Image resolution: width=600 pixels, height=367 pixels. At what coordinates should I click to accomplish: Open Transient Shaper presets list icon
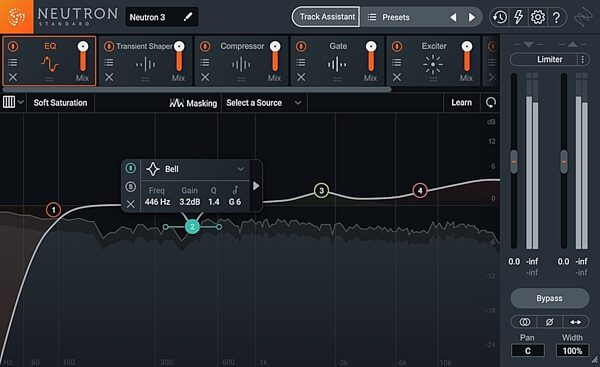(x=109, y=62)
